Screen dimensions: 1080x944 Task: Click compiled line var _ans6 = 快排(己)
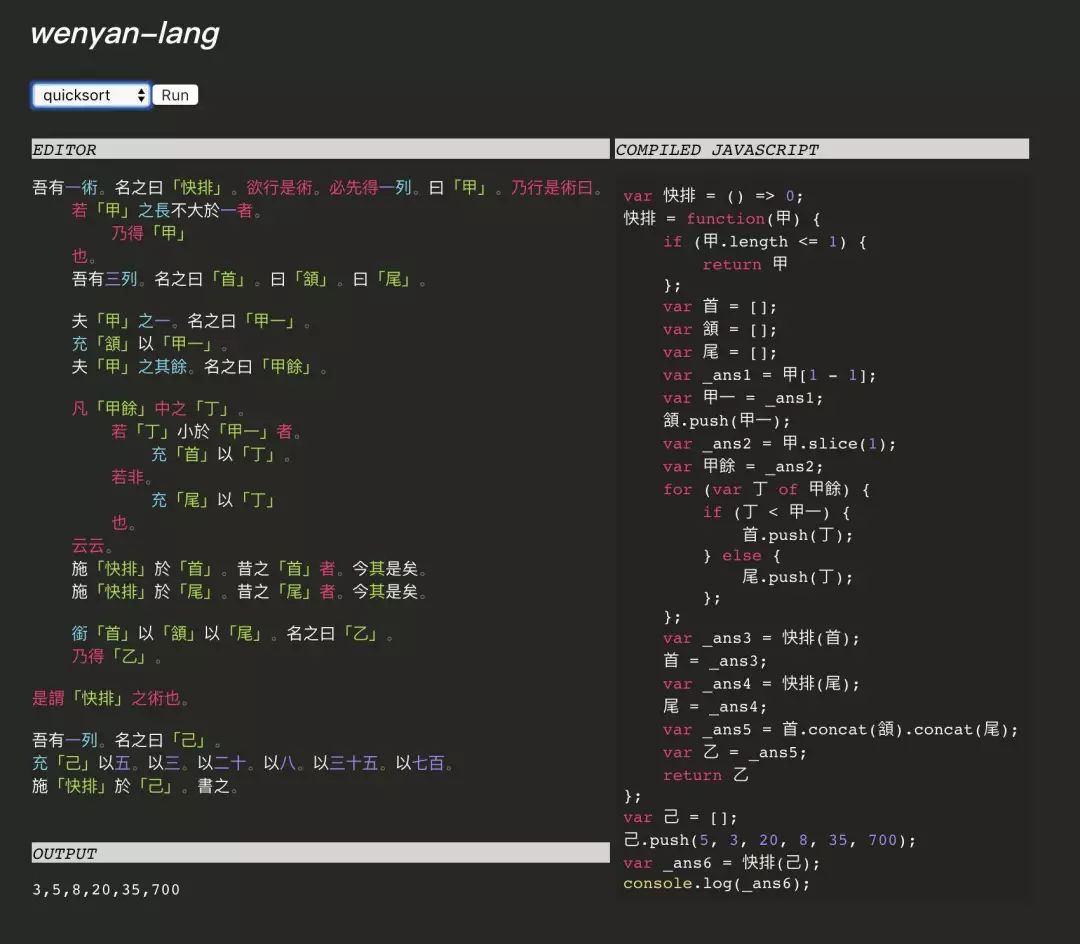(x=721, y=863)
